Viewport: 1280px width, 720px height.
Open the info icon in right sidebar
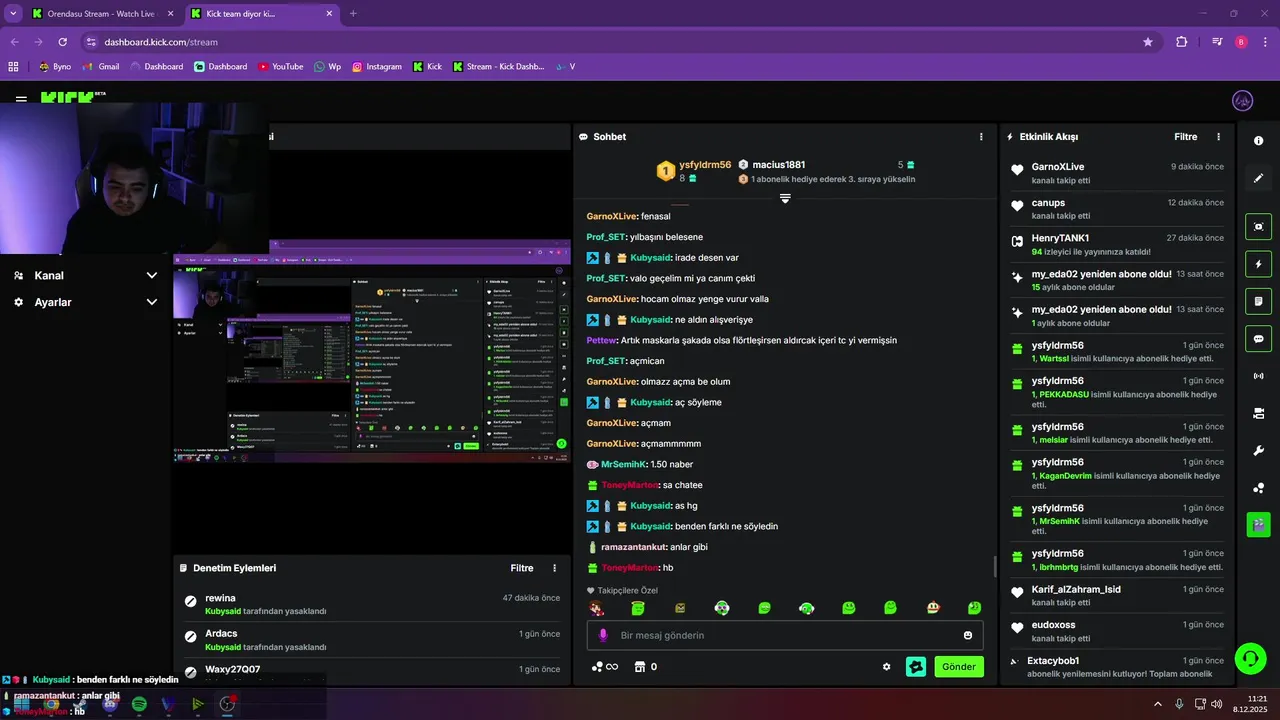point(1258,141)
